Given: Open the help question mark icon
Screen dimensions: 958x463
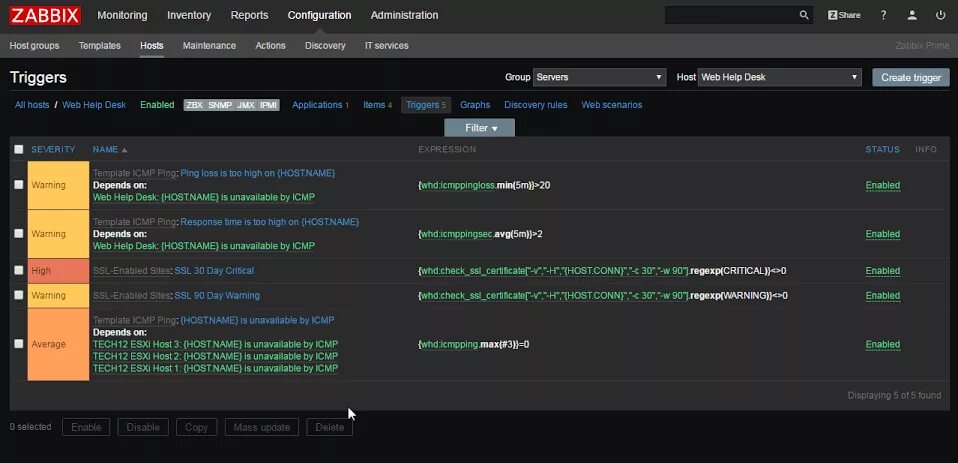Looking at the screenshot, I should point(883,15).
